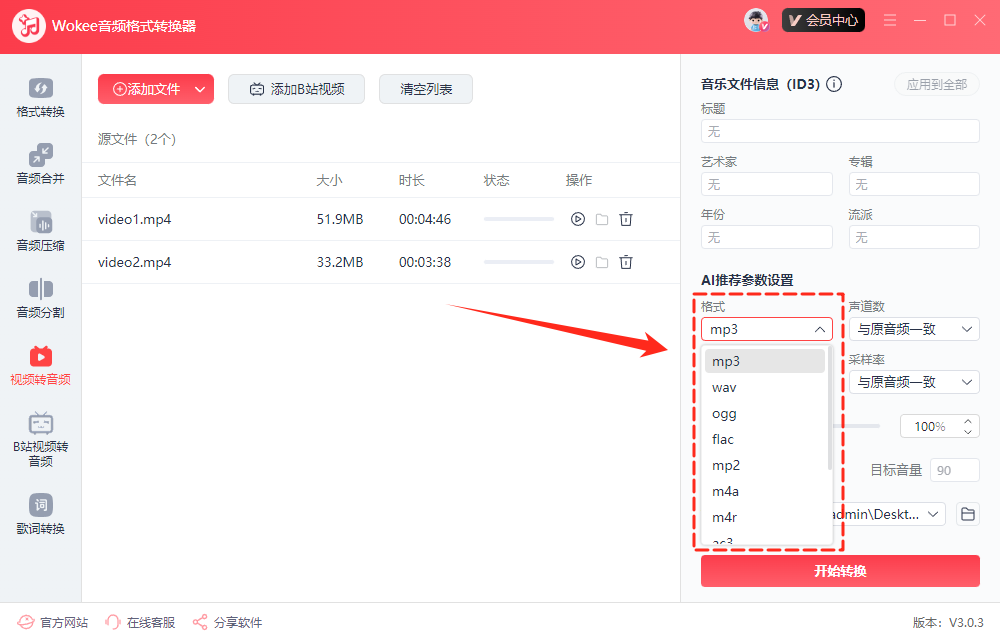
Task: Open the 声道数 channel dropdown
Action: 914,329
